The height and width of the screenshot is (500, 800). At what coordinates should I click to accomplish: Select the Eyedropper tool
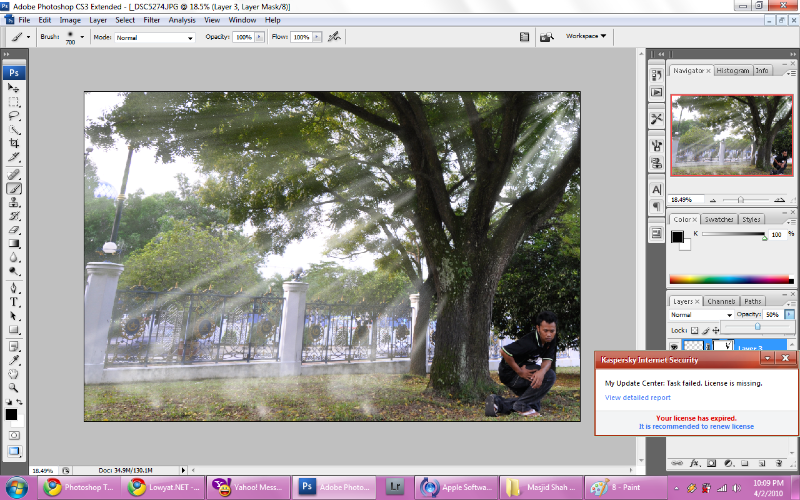click(x=15, y=358)
